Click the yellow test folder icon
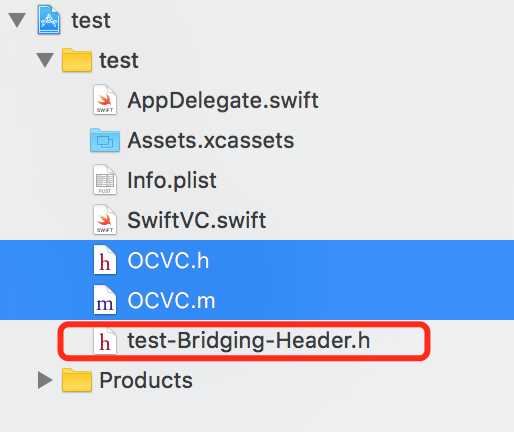 click(x=77, y=60)
